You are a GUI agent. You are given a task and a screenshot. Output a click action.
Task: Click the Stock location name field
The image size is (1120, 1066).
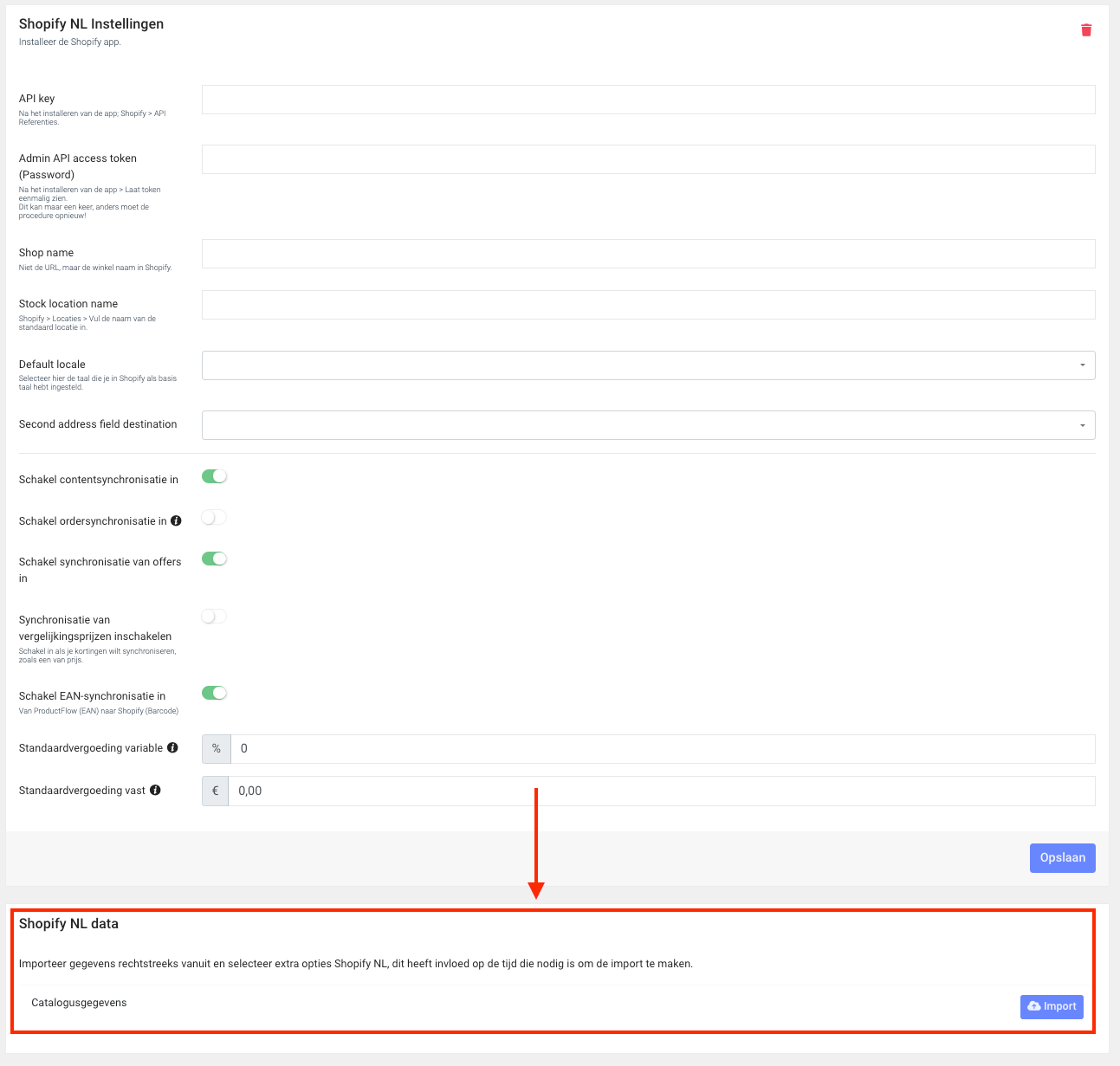click(x=649, y=305)
